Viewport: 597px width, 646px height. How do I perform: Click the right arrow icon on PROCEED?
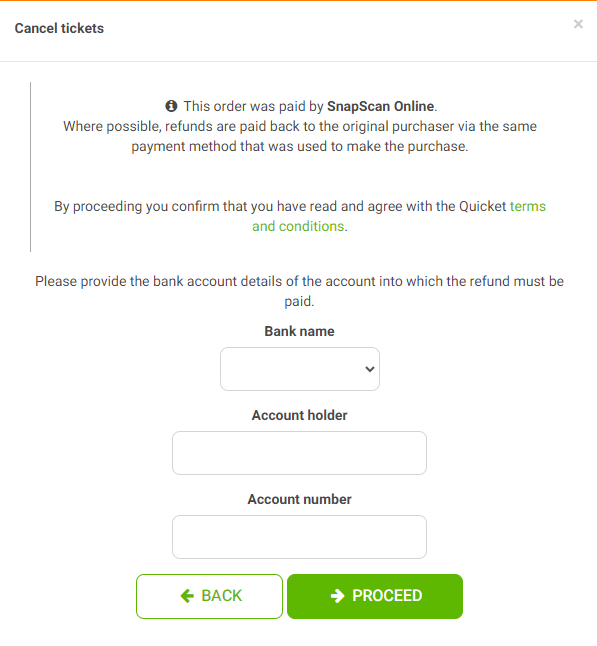[337, 596]
